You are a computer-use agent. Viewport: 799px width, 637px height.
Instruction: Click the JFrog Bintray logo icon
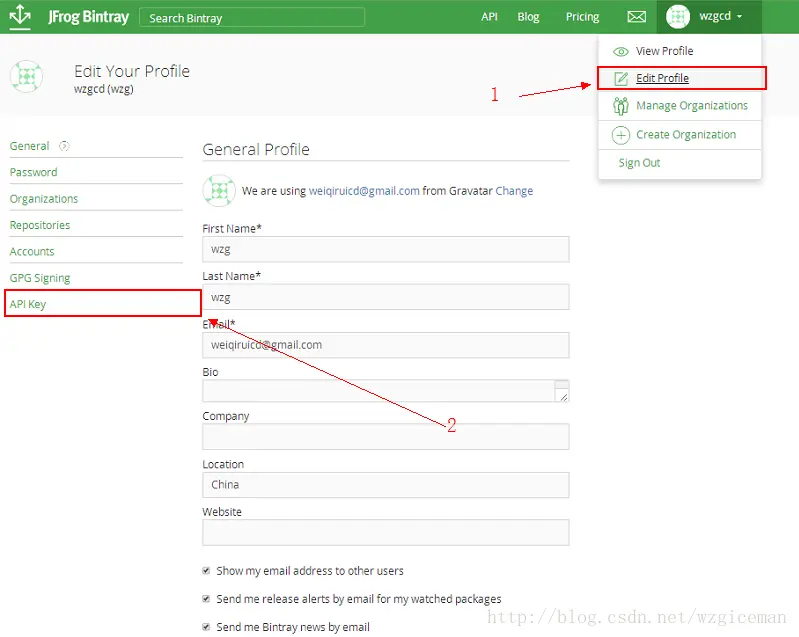click(20, 16)
